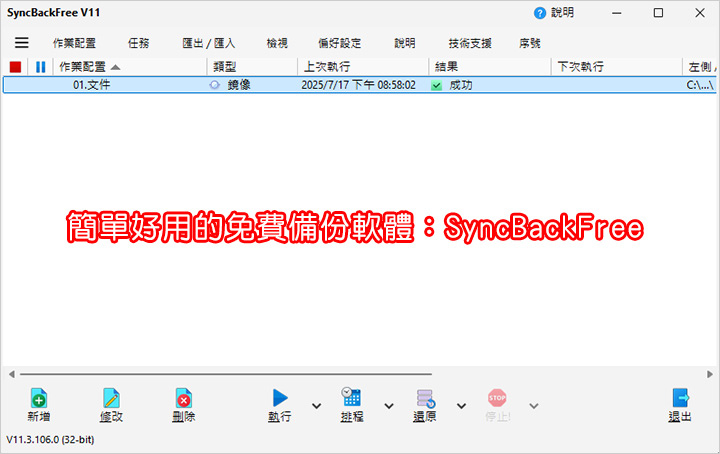Open the 偏好設定 menu
Screen dimensions: 720x454
click(x=340, y=43)
